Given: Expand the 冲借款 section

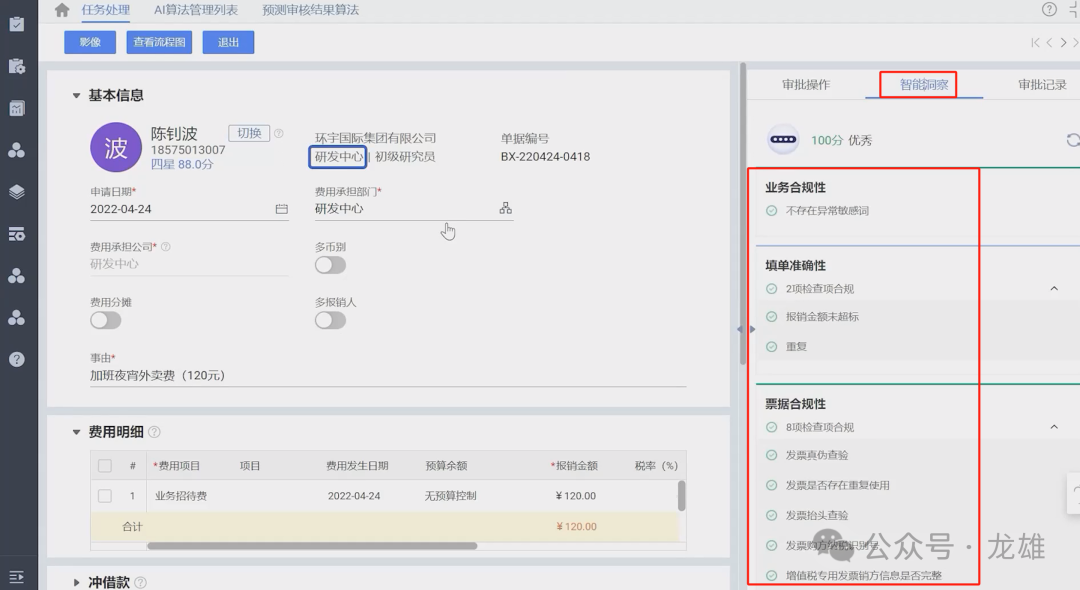Looking at the screenshot, I should click(76, 582).
